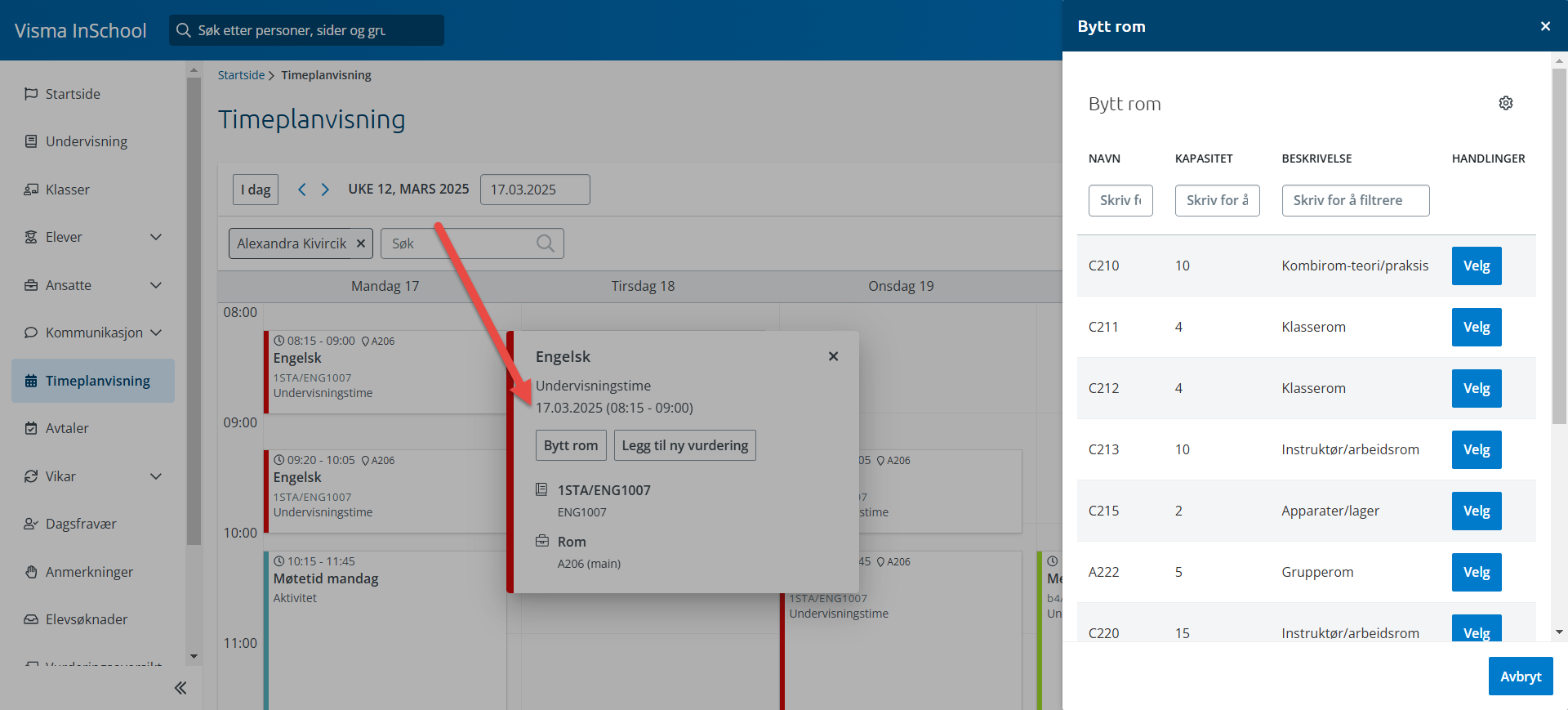Click the Beskrivelse filter input
The image size is (1568, 710).
coord(1355,200)
